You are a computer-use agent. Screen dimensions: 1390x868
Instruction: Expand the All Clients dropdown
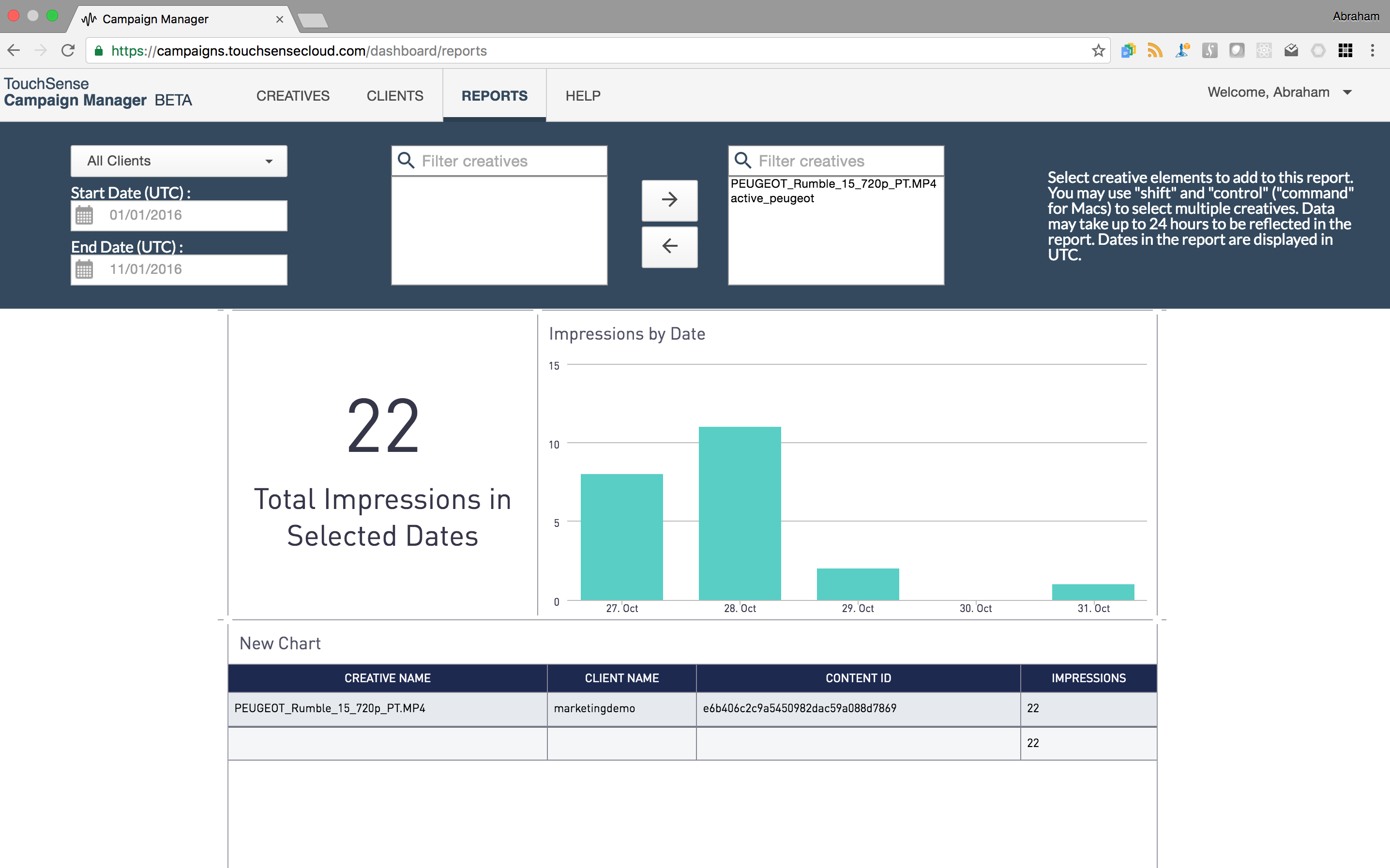coord(179,161)
